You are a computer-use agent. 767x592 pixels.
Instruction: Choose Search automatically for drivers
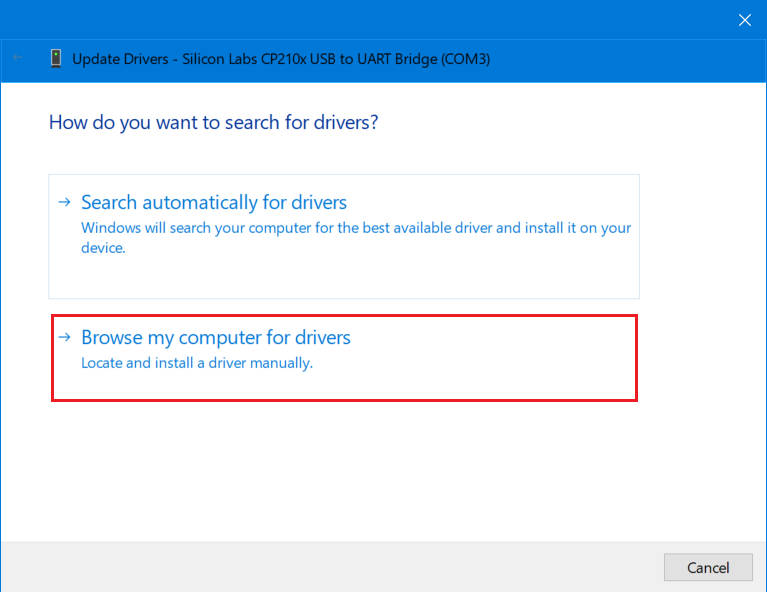click(x=214, y=203)
